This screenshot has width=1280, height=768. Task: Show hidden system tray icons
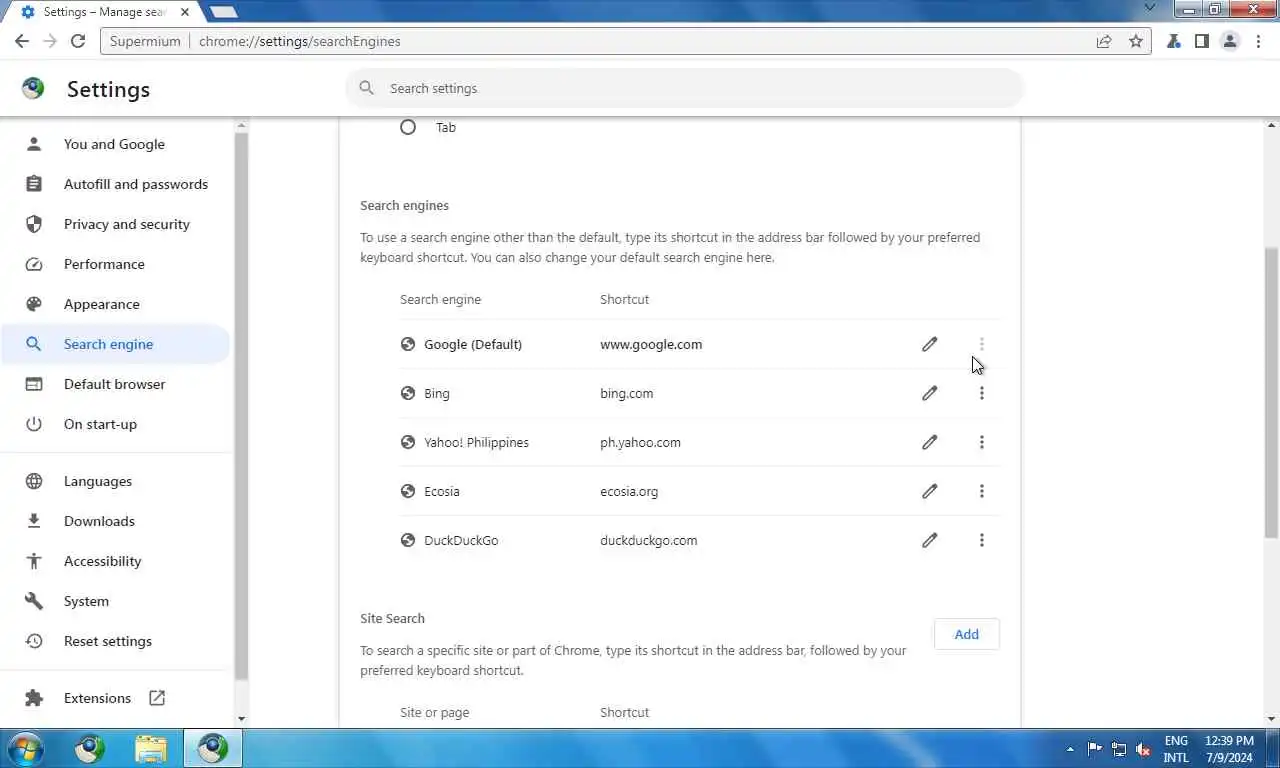tap(1070, 749)
